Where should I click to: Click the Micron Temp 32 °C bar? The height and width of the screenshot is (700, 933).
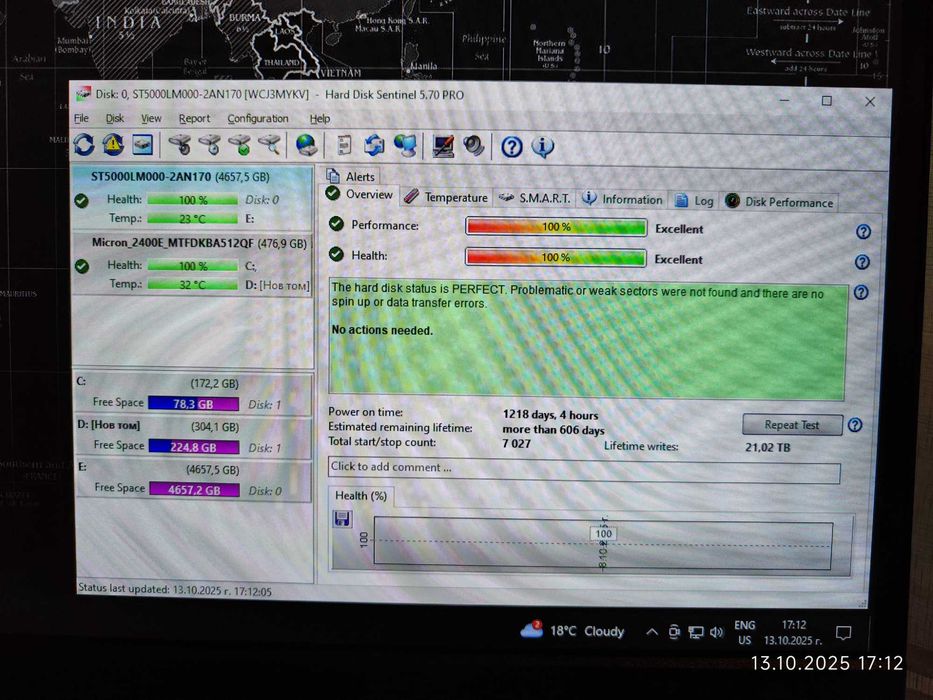click(193, 284)
